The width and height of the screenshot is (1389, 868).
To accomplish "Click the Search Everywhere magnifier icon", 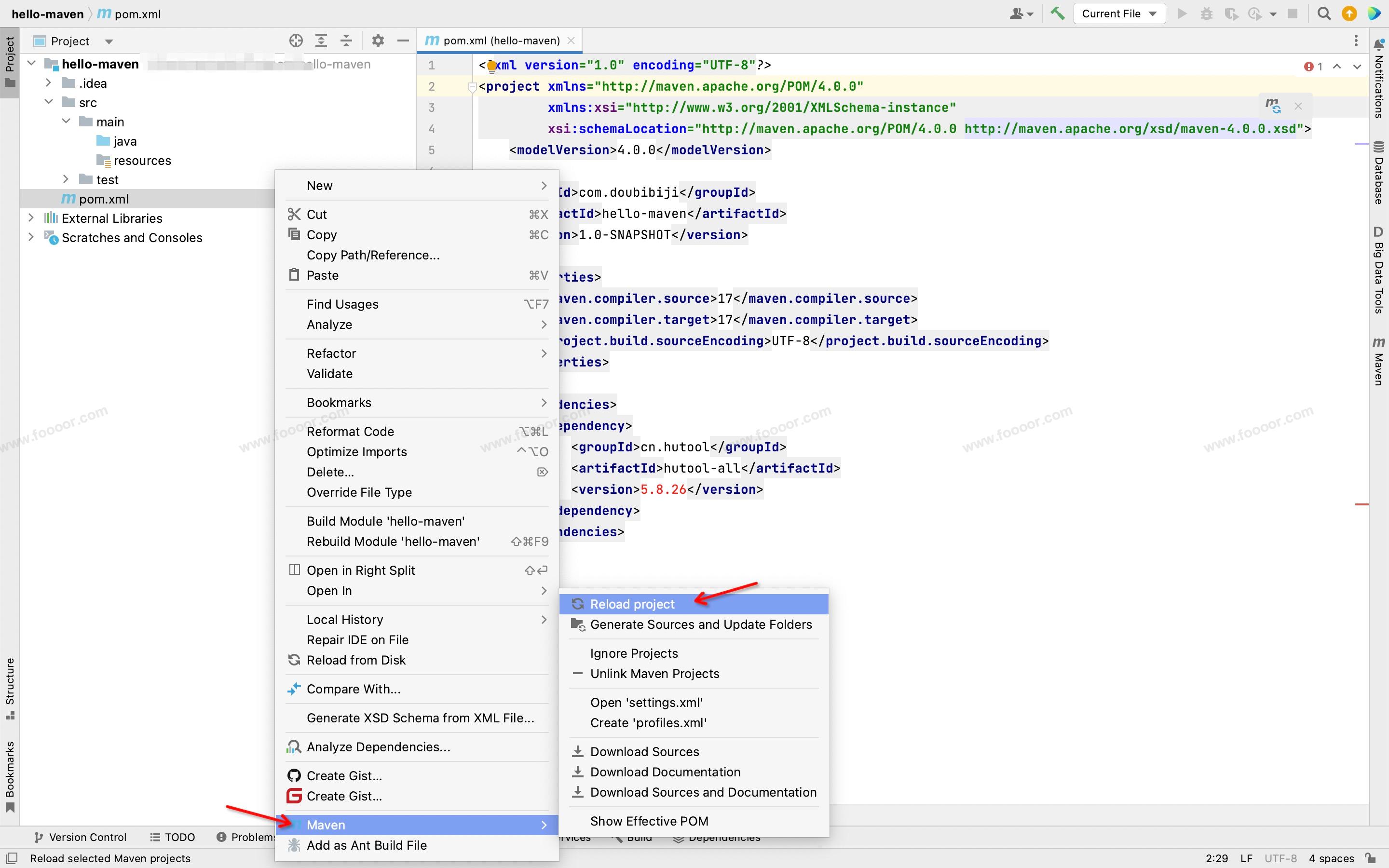I will 1324,14.
